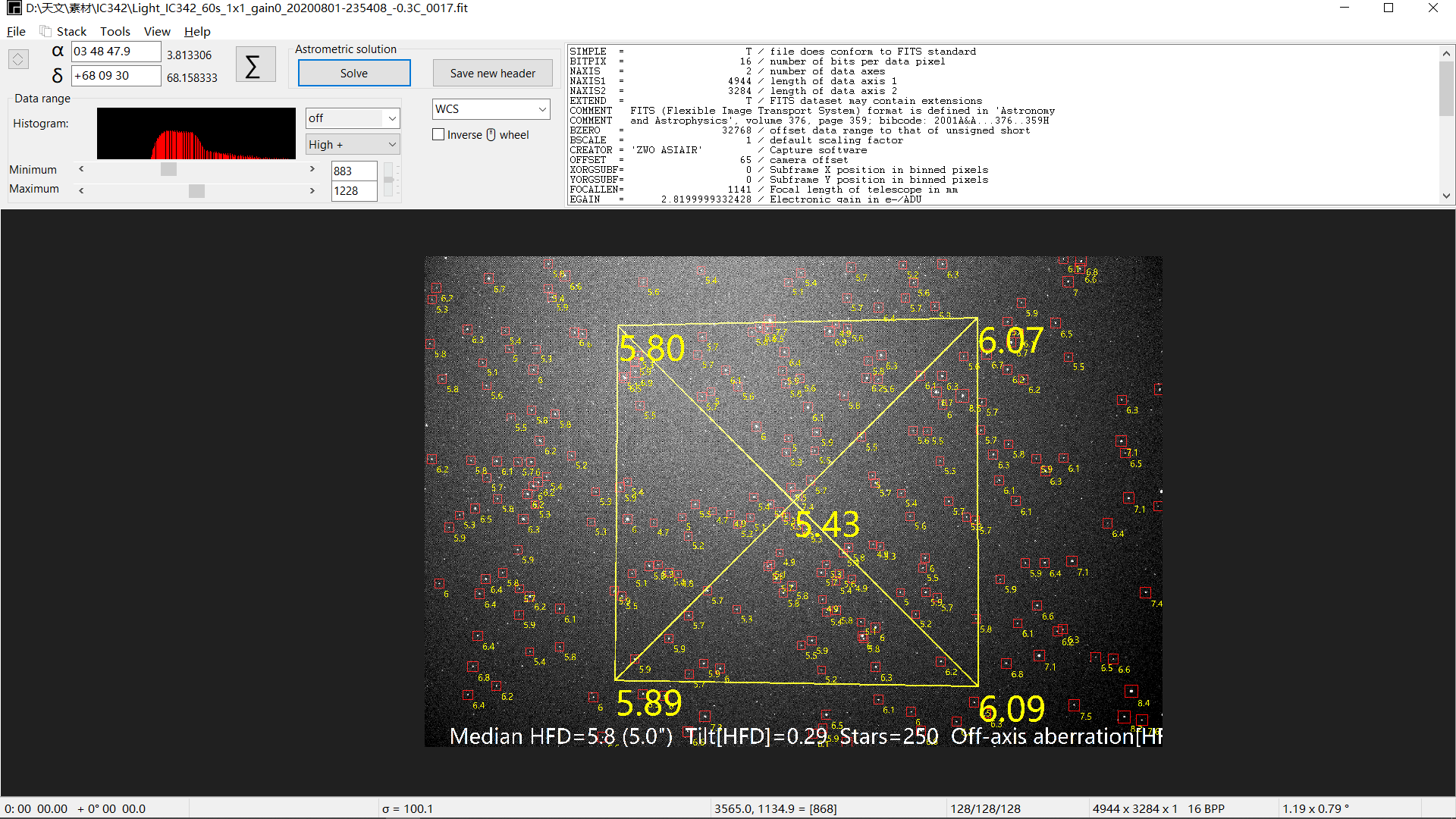The width and height of the screenshot is (1456, 819).
Task: Open the Help menu
Action: [197, 31]
